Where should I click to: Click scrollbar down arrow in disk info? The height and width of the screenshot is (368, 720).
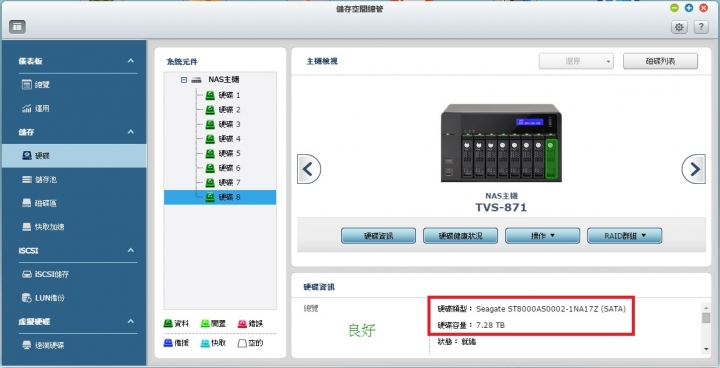706,350
